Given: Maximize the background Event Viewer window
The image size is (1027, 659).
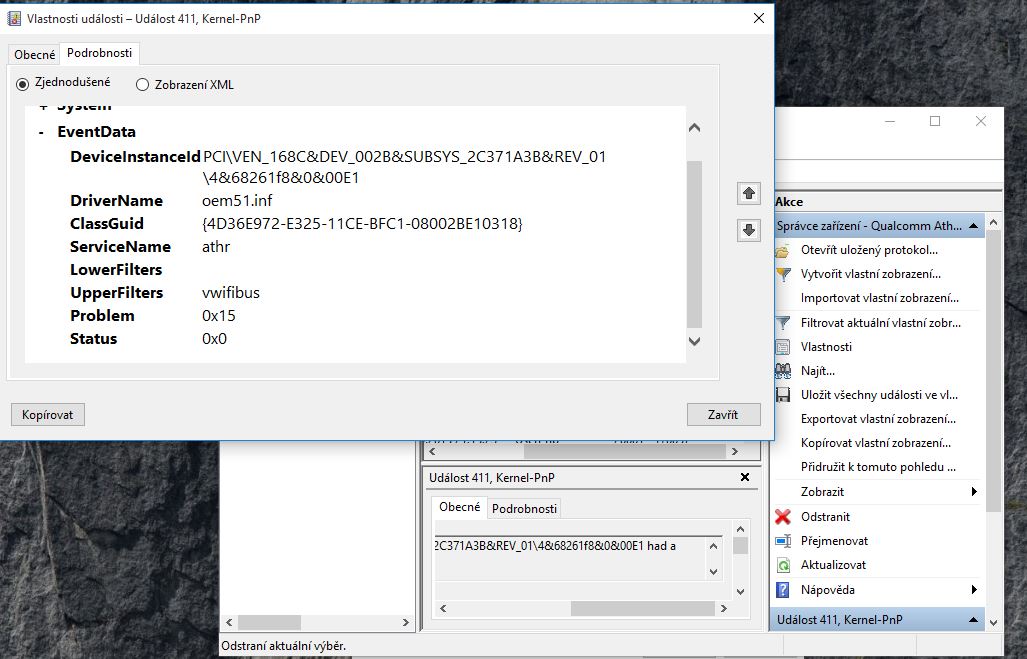Looking at the screenshot, I should [935, 121].
